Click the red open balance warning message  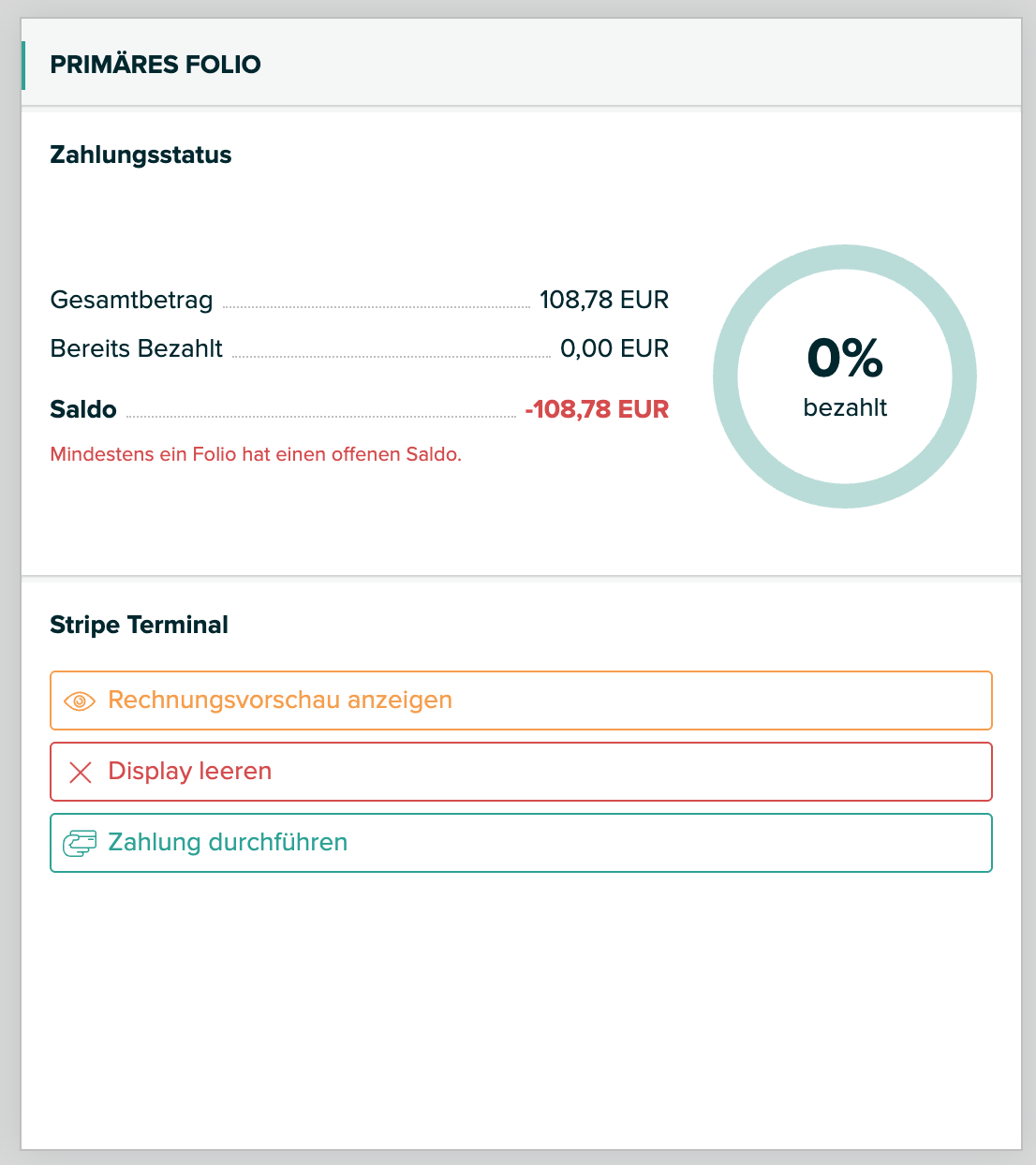tap(256, 455)
